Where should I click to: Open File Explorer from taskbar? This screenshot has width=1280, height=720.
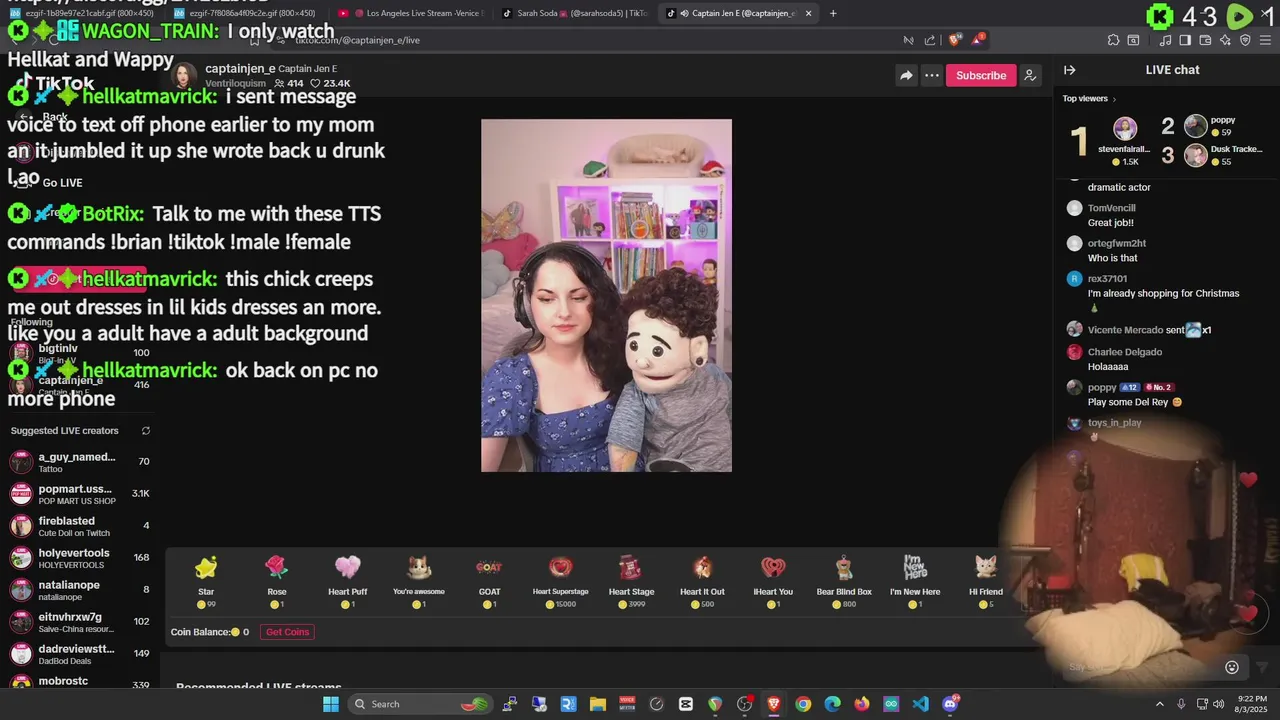598,704
